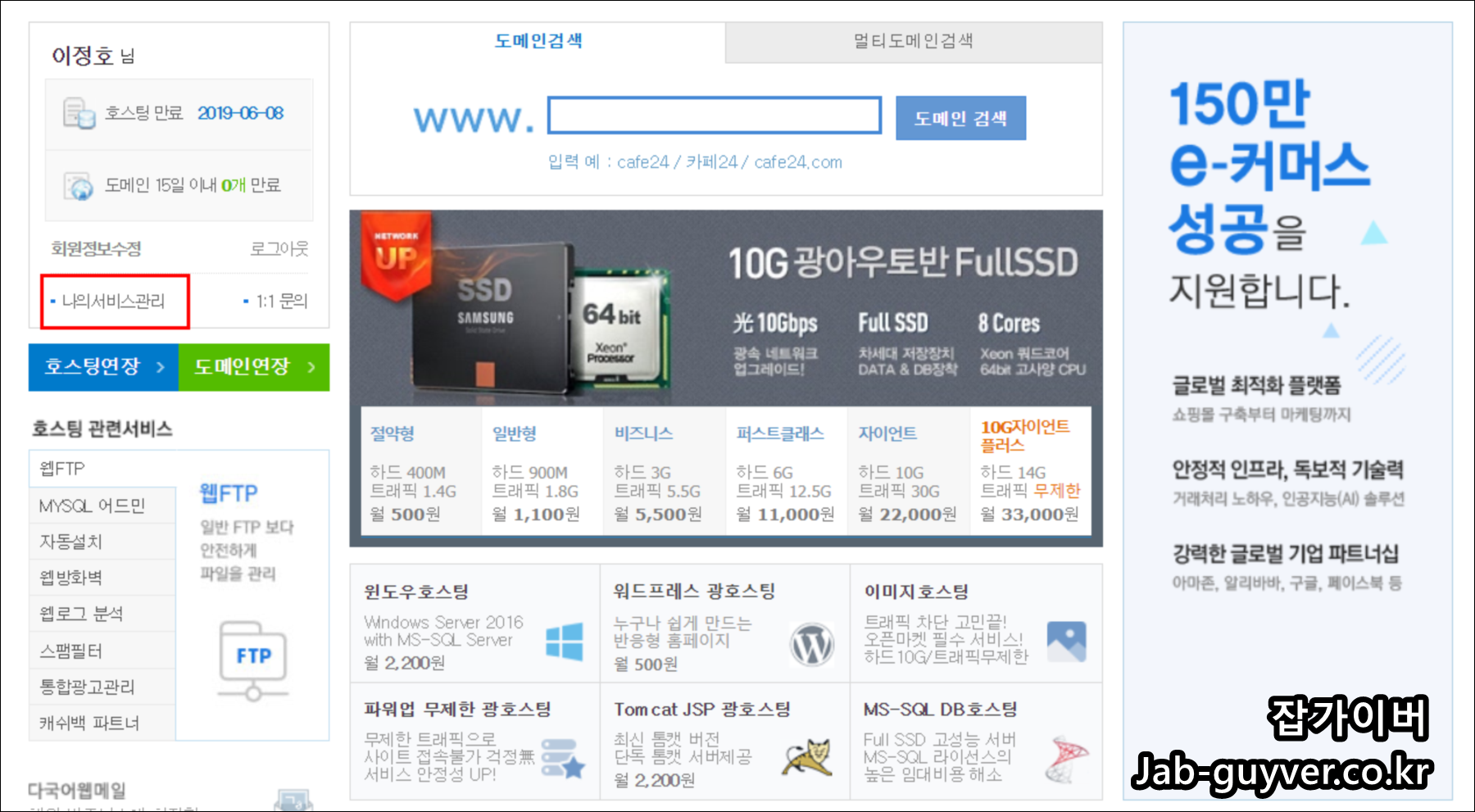
Task: Click the image hosting picture icon
Action: 1066,642
